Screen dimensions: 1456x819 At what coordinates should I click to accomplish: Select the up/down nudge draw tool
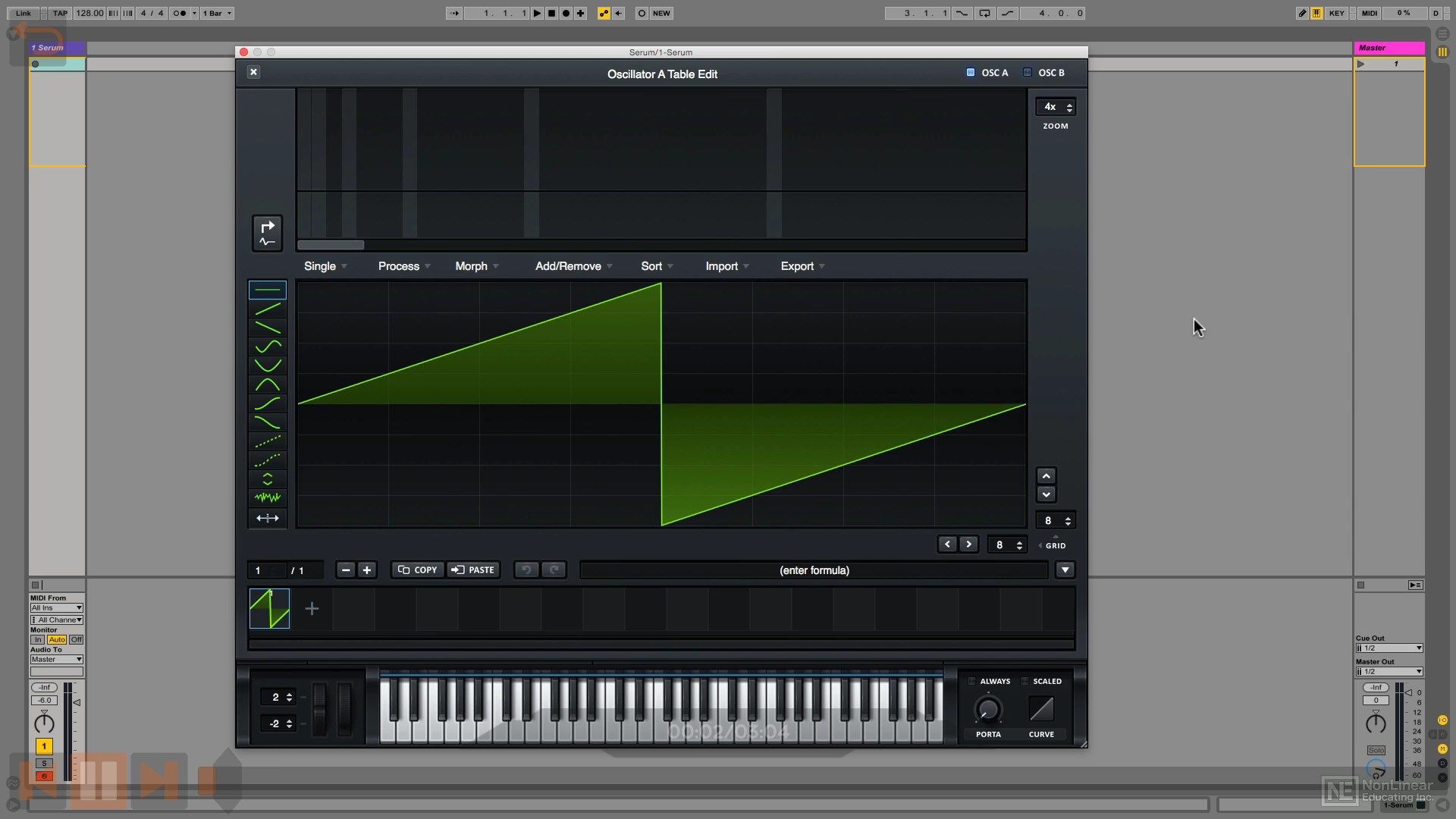coord(268,479)
